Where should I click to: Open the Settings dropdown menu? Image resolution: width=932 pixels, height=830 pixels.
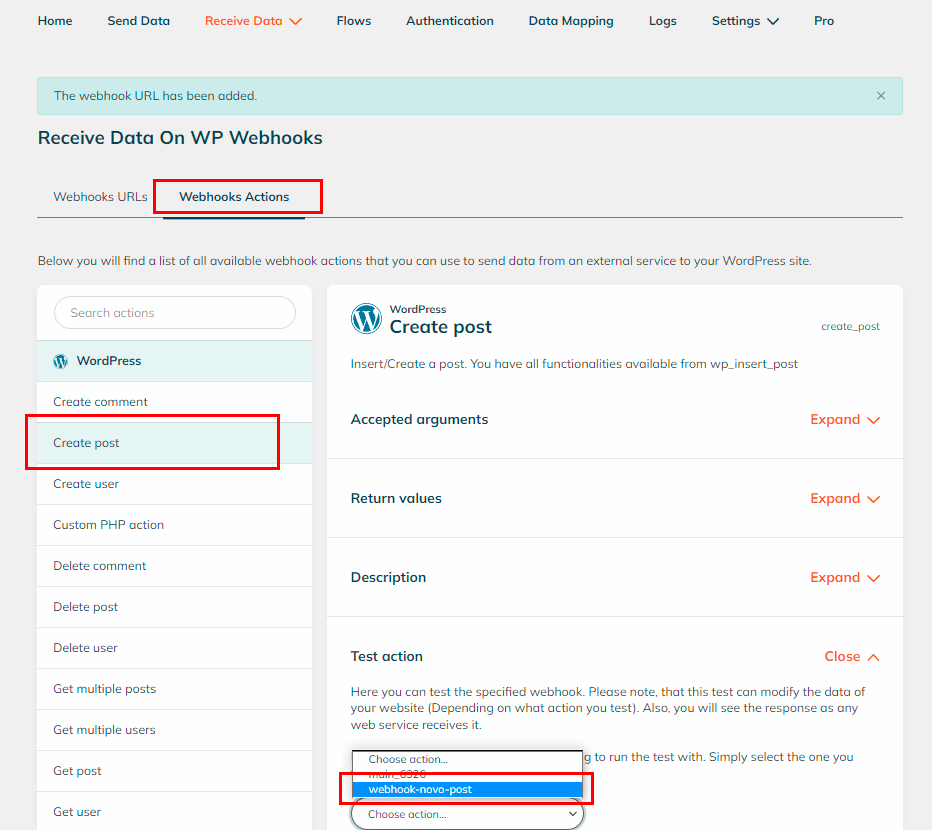coord(745,21)
